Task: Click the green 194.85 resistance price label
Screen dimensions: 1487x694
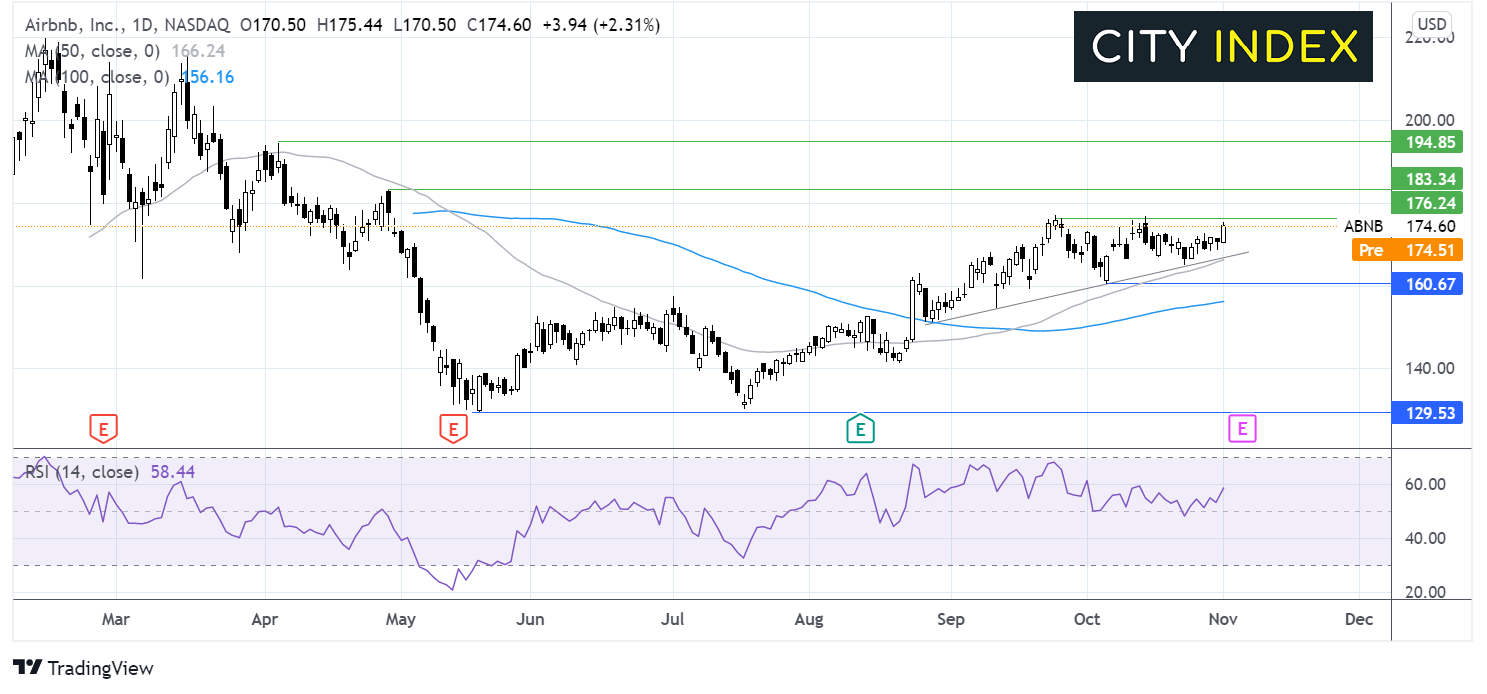Action: pos(1427,142)
